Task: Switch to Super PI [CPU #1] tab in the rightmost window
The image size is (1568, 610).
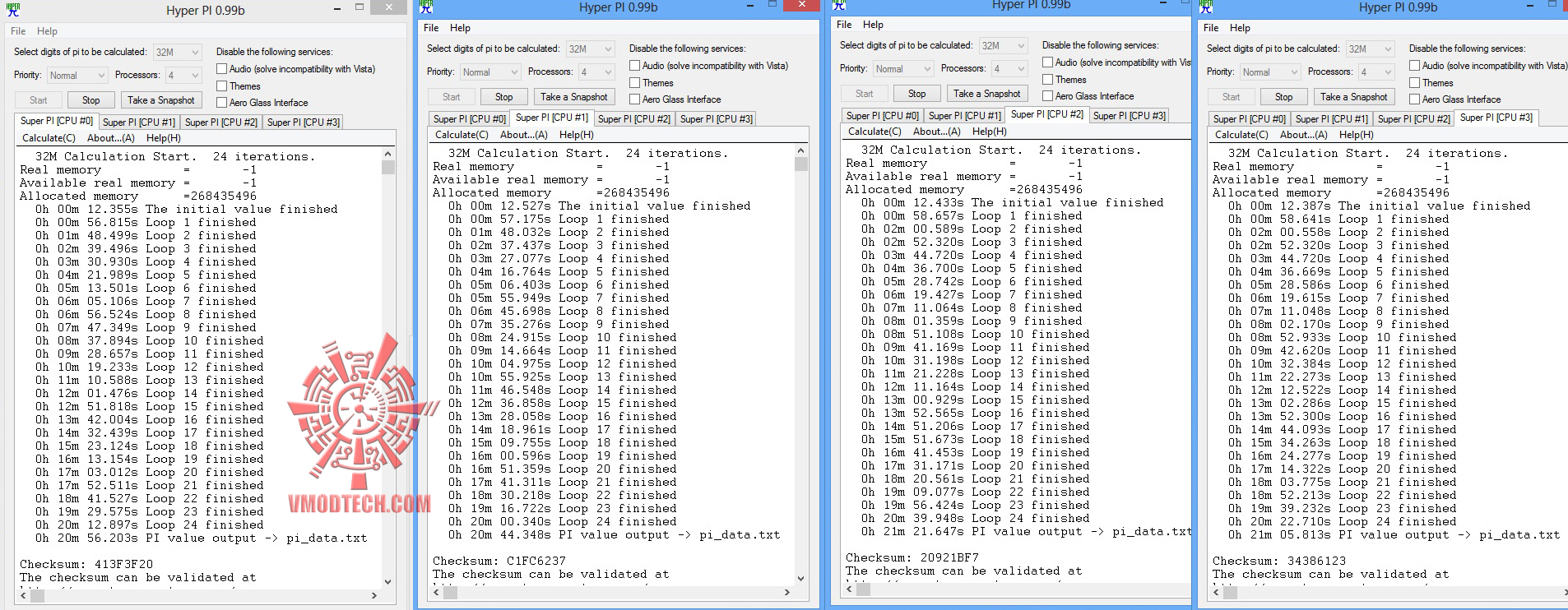Action: (1332, 119)
